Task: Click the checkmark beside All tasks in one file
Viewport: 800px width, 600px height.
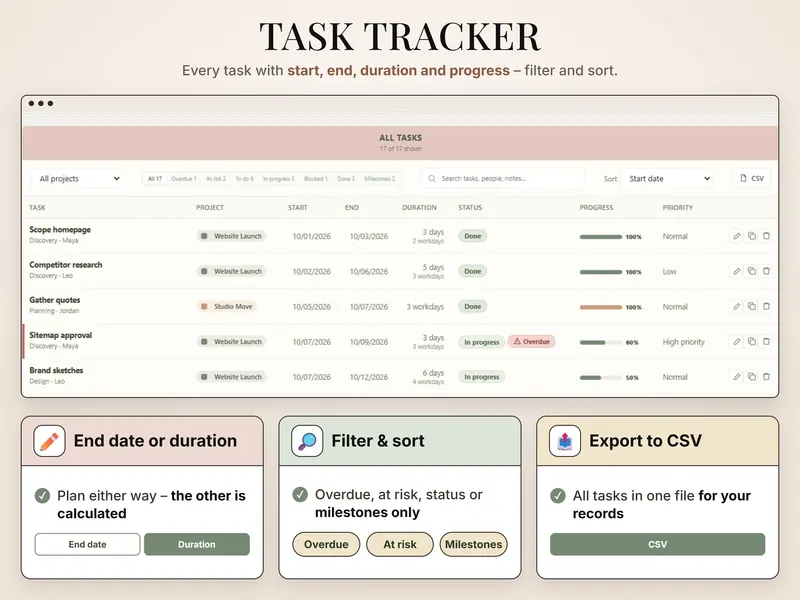Action: [x=558, y=495]
